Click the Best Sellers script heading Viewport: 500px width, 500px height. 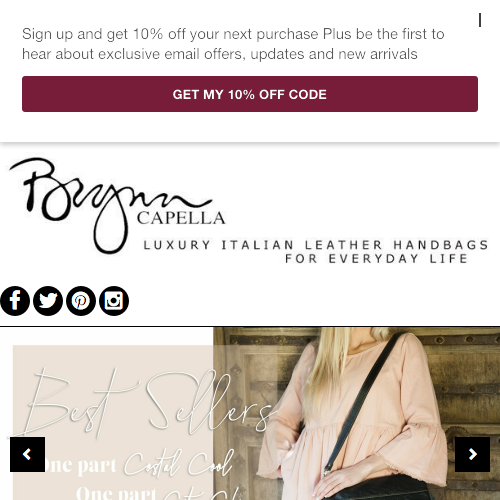pyautogui.click(x=147, y=403)
